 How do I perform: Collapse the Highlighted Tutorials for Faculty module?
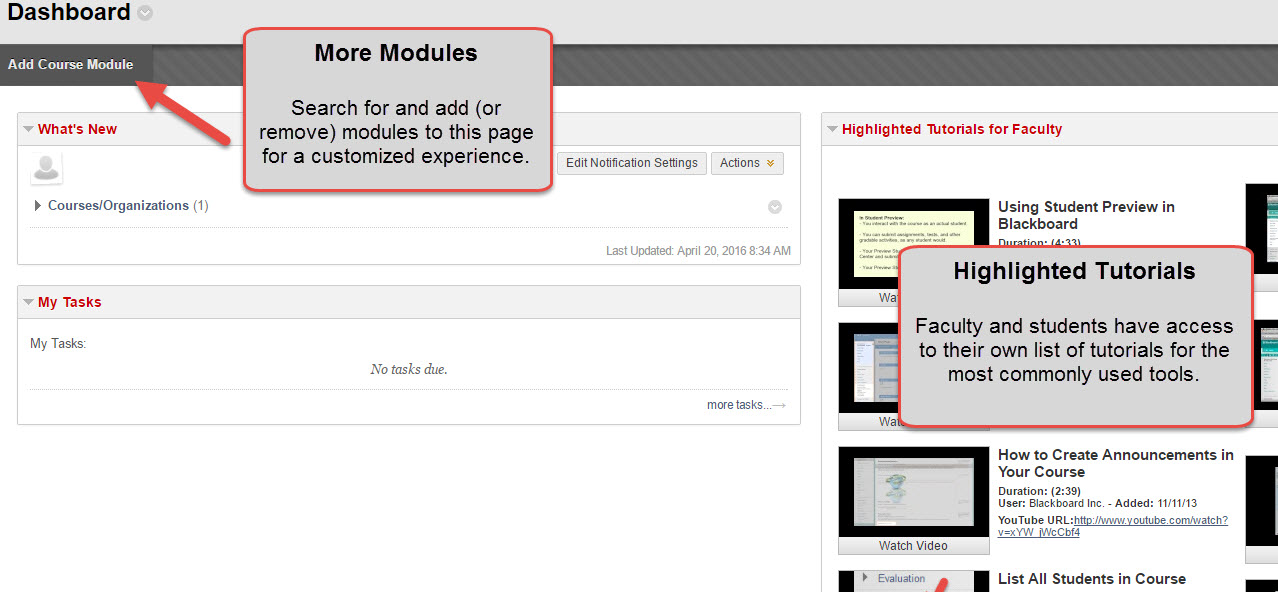point(832,129)
